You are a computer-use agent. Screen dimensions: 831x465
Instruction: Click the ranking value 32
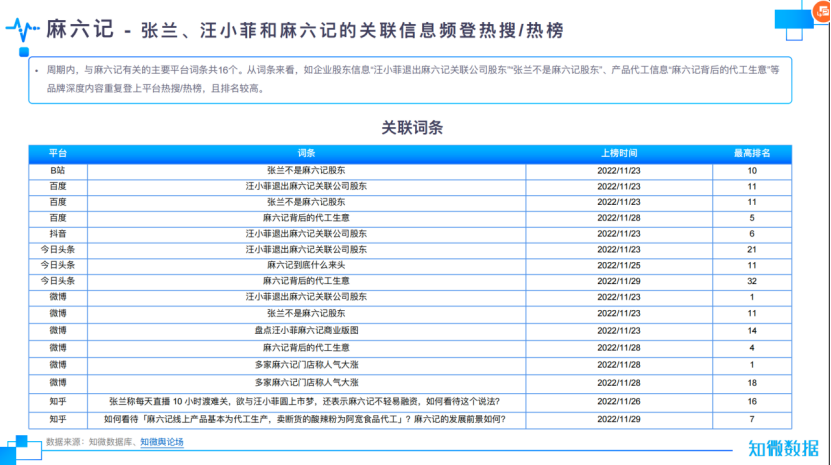pos(752,281)
